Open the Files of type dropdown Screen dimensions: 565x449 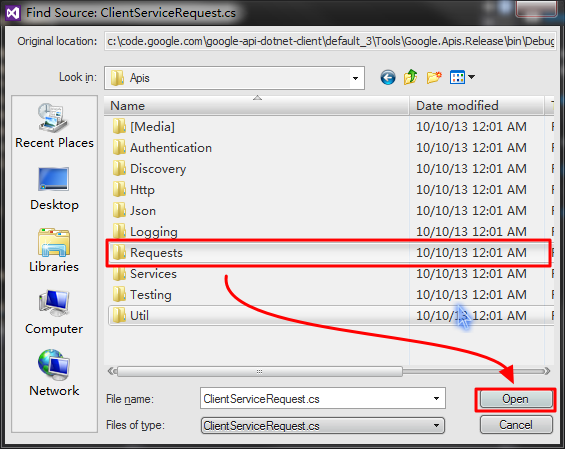coord(323,426)
